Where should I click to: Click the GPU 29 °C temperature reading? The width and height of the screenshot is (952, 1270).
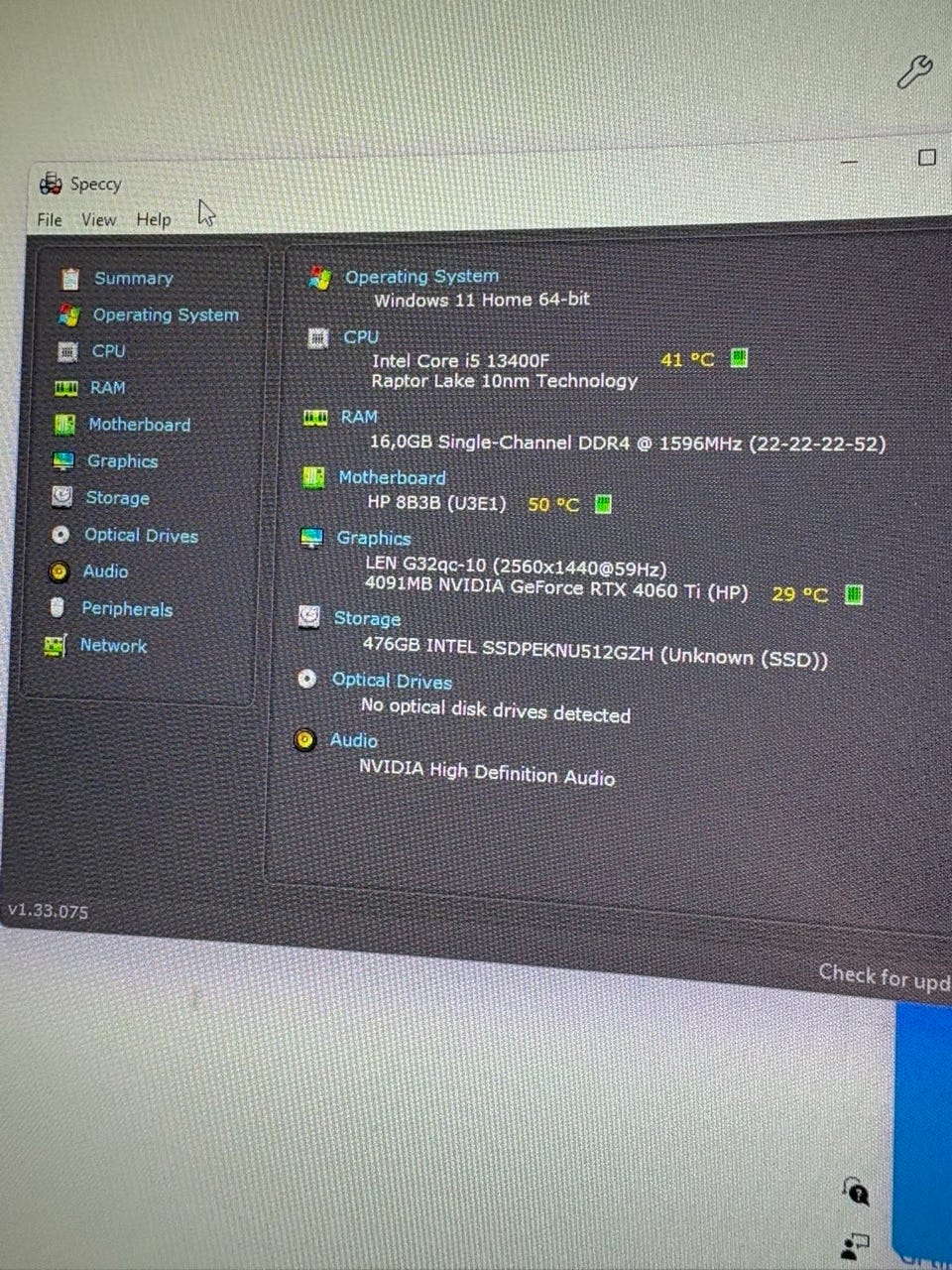click(x=799, y=594)
